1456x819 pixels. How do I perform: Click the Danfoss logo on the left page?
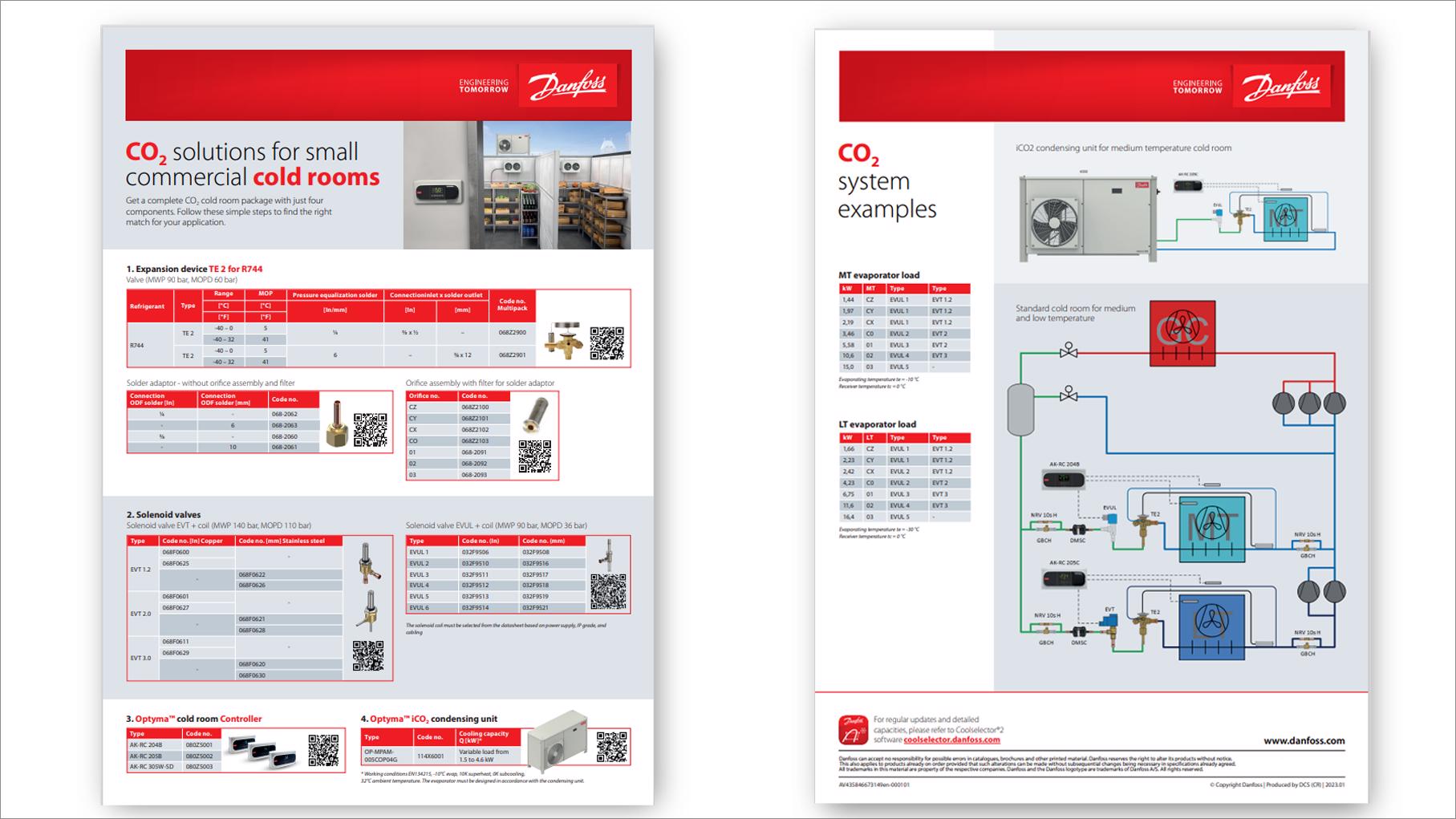point(568,85)
